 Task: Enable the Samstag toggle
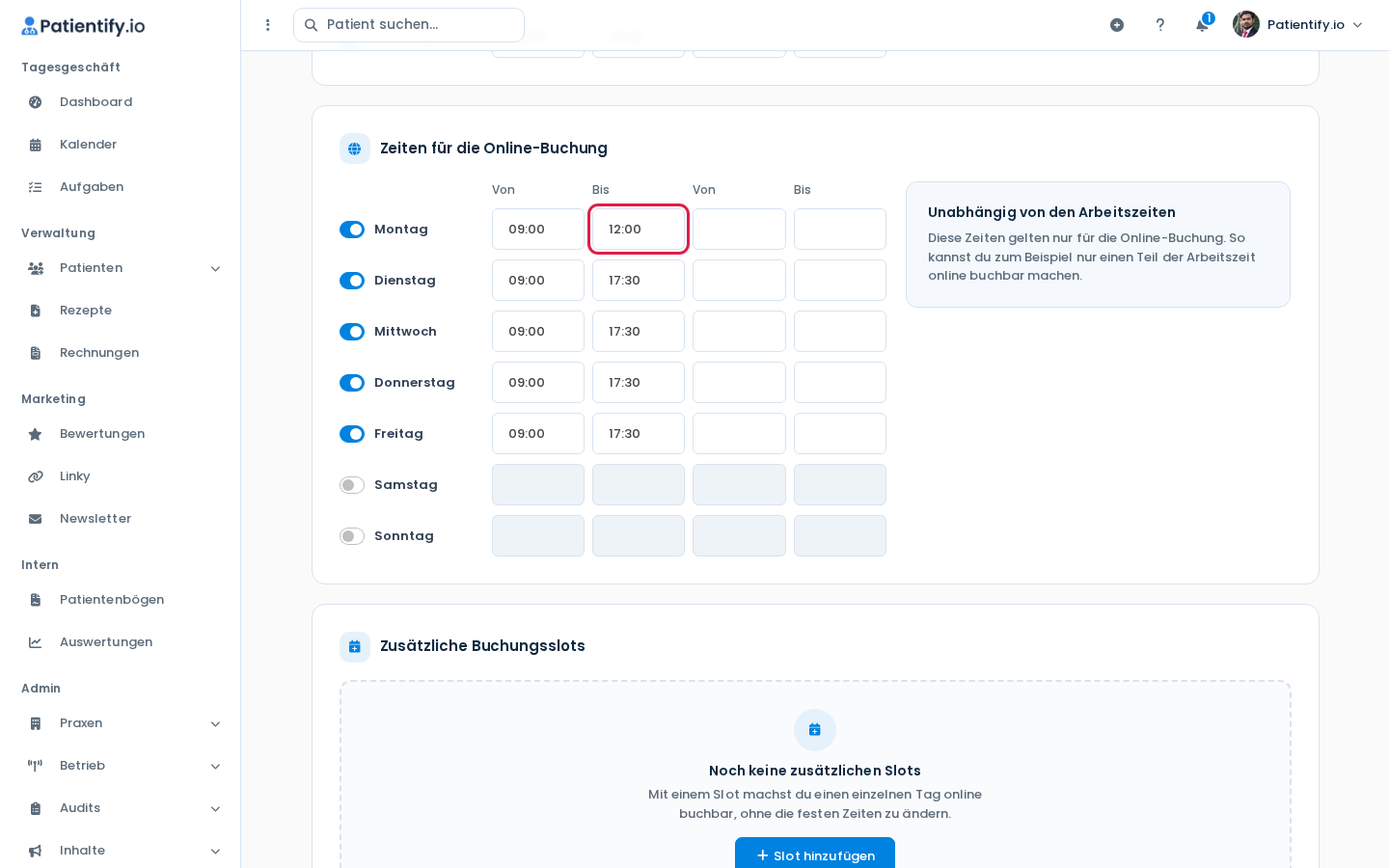tap(352, 485)
